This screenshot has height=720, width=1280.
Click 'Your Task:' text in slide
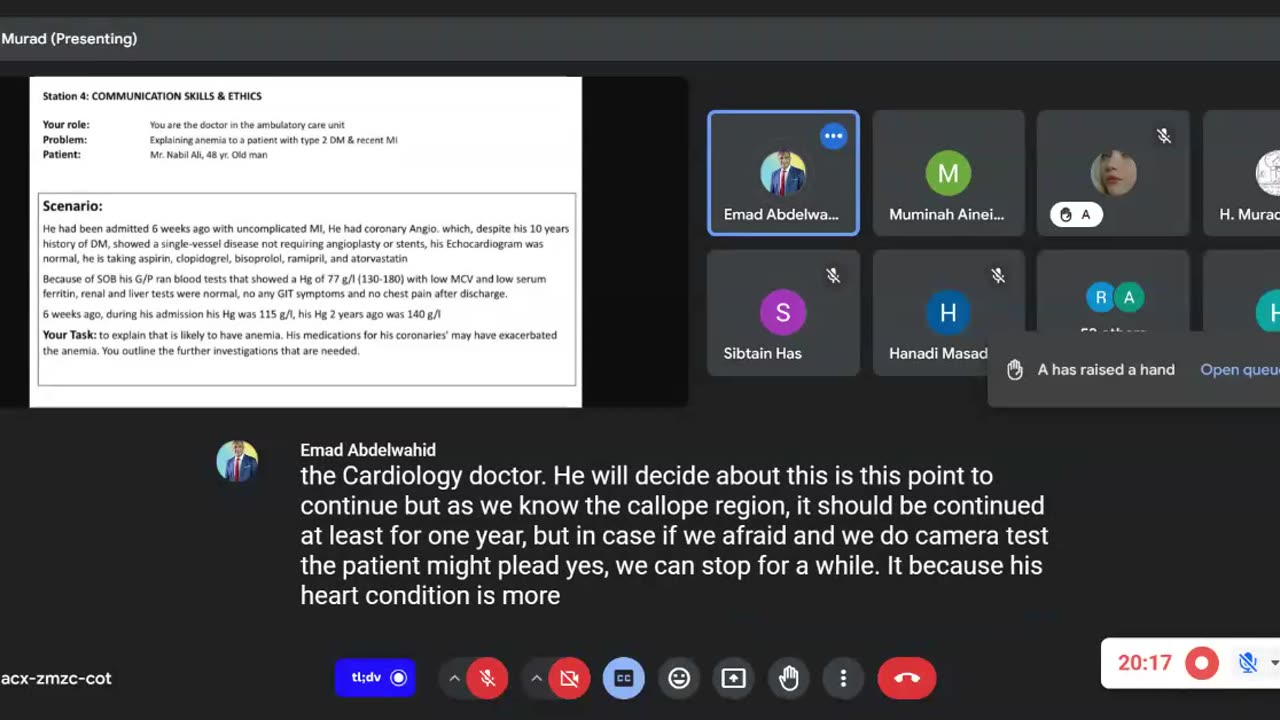coord(69,335)
